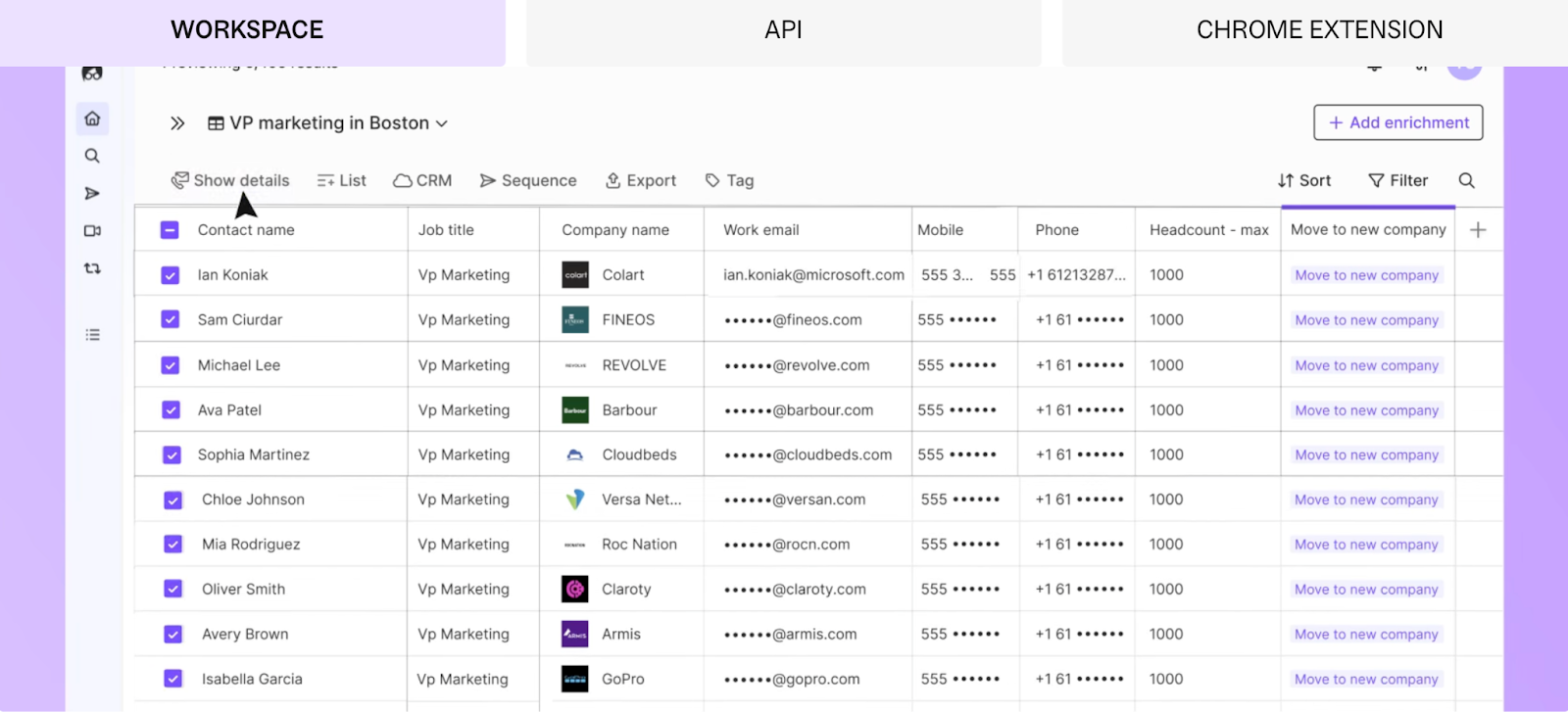Image resolution: width=1568 pixels, height=712 pixels.
Task: Click ian.koniak@microsoft.com email cell
Action: coord(813,275)
